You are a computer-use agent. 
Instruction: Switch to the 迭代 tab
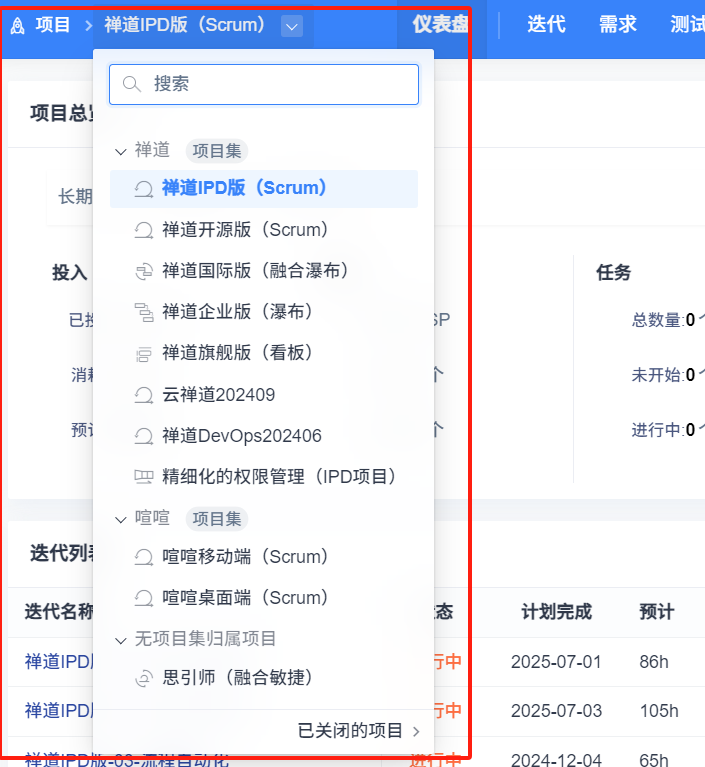pyautogui.click(x=546, y=24)
